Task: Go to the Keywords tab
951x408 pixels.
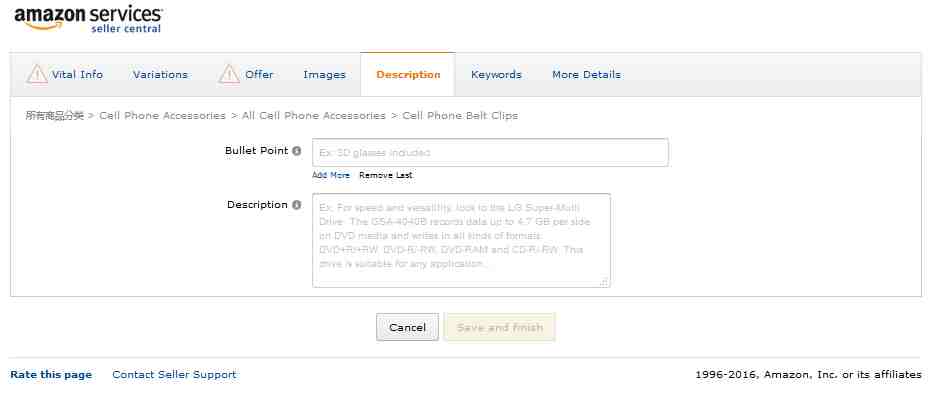Action: coord(496,75)
